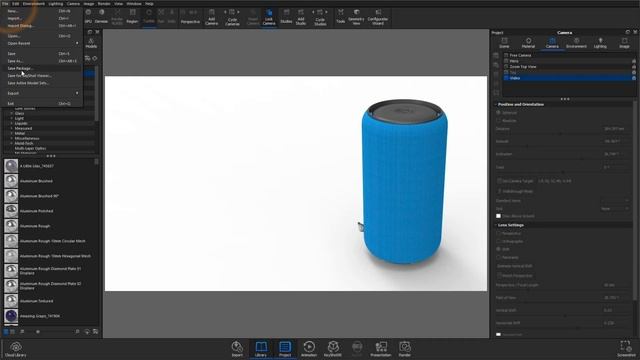Click the Add Studio toolbar icon

pyautogui.click(x=301, y=17)
